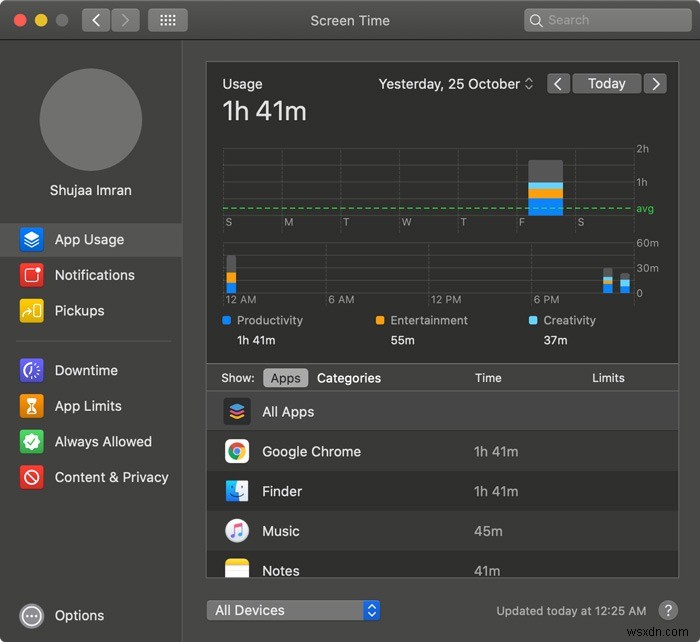Go to next day arrow beside Today

tap(655, 83)
